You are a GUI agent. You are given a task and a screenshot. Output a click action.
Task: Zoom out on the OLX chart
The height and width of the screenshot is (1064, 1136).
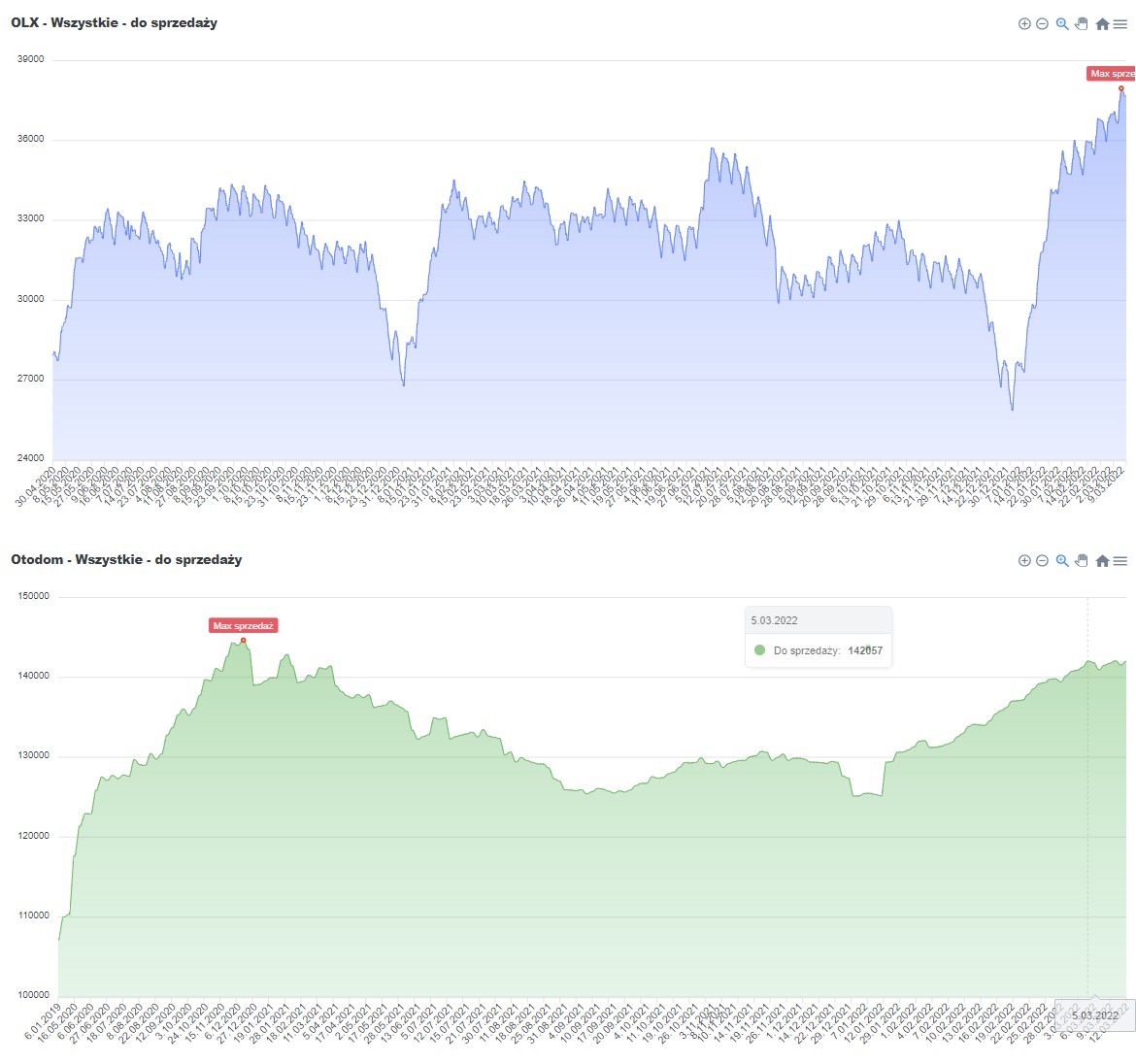(1042, 24)
